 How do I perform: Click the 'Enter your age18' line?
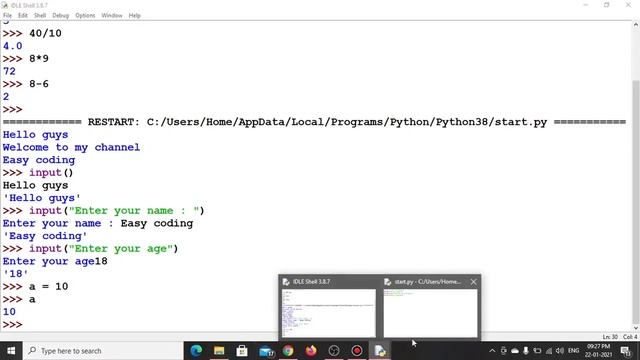[55, 261]
